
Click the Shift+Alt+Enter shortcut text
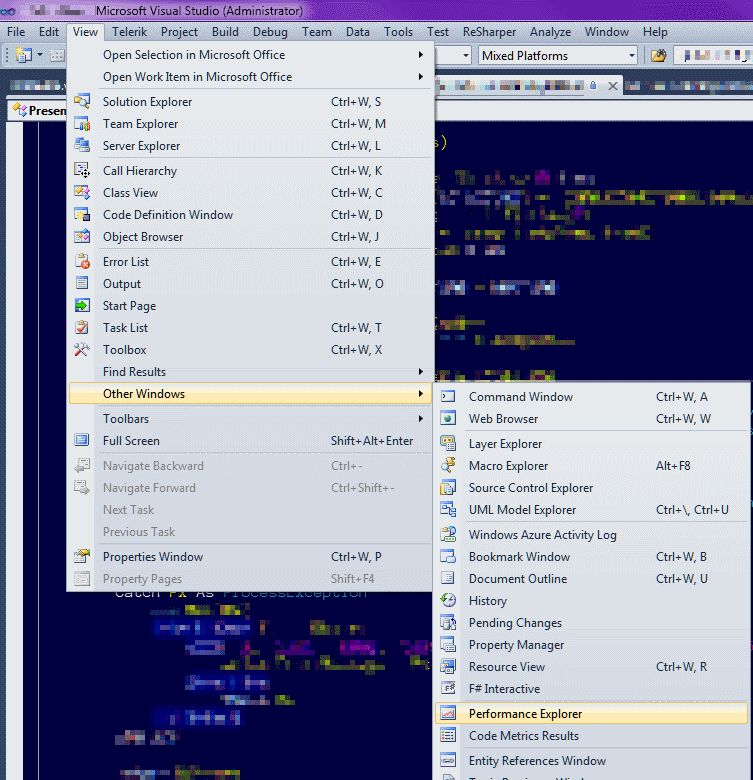pos(372,441)
